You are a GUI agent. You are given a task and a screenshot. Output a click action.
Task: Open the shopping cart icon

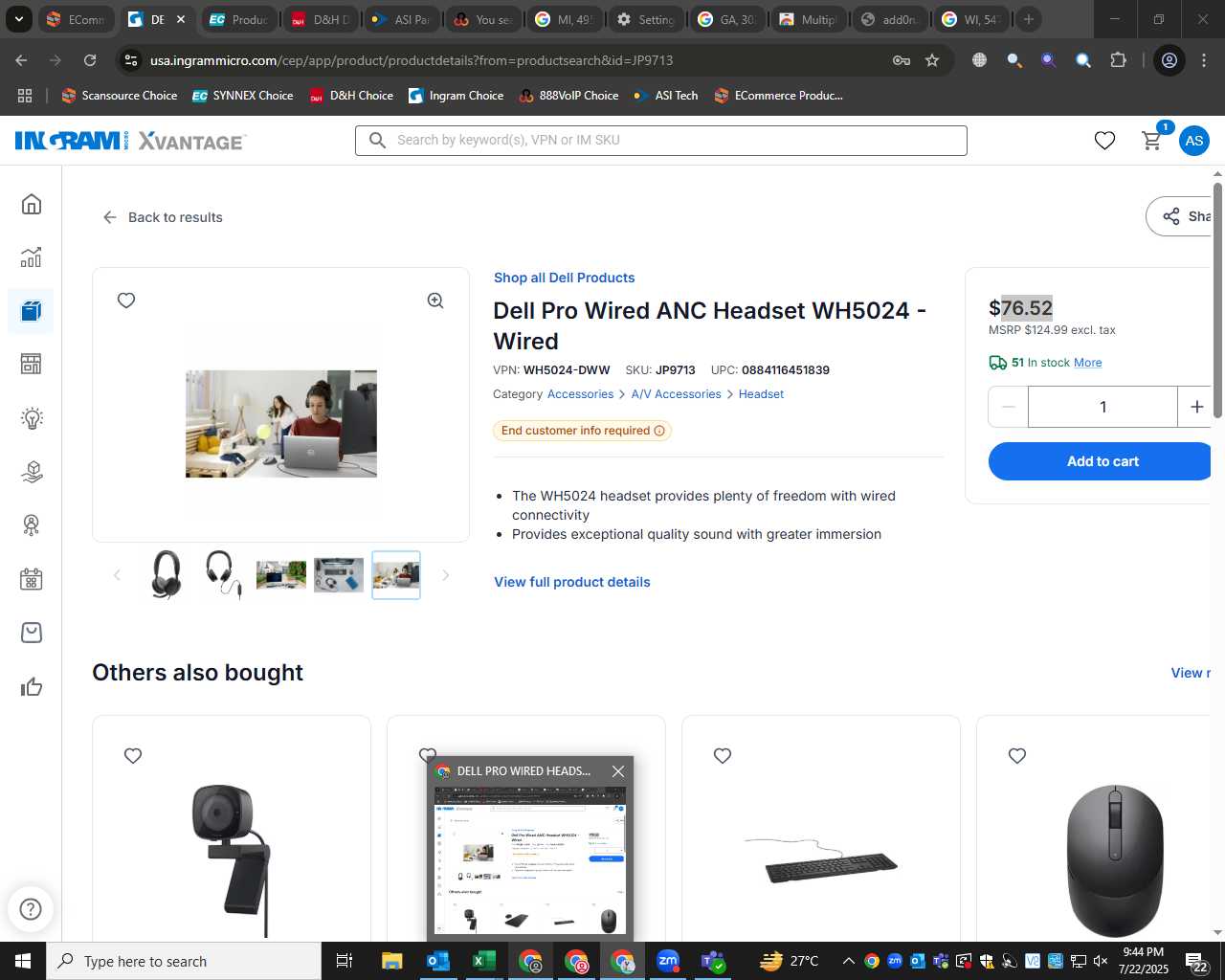coord(1152,141)
